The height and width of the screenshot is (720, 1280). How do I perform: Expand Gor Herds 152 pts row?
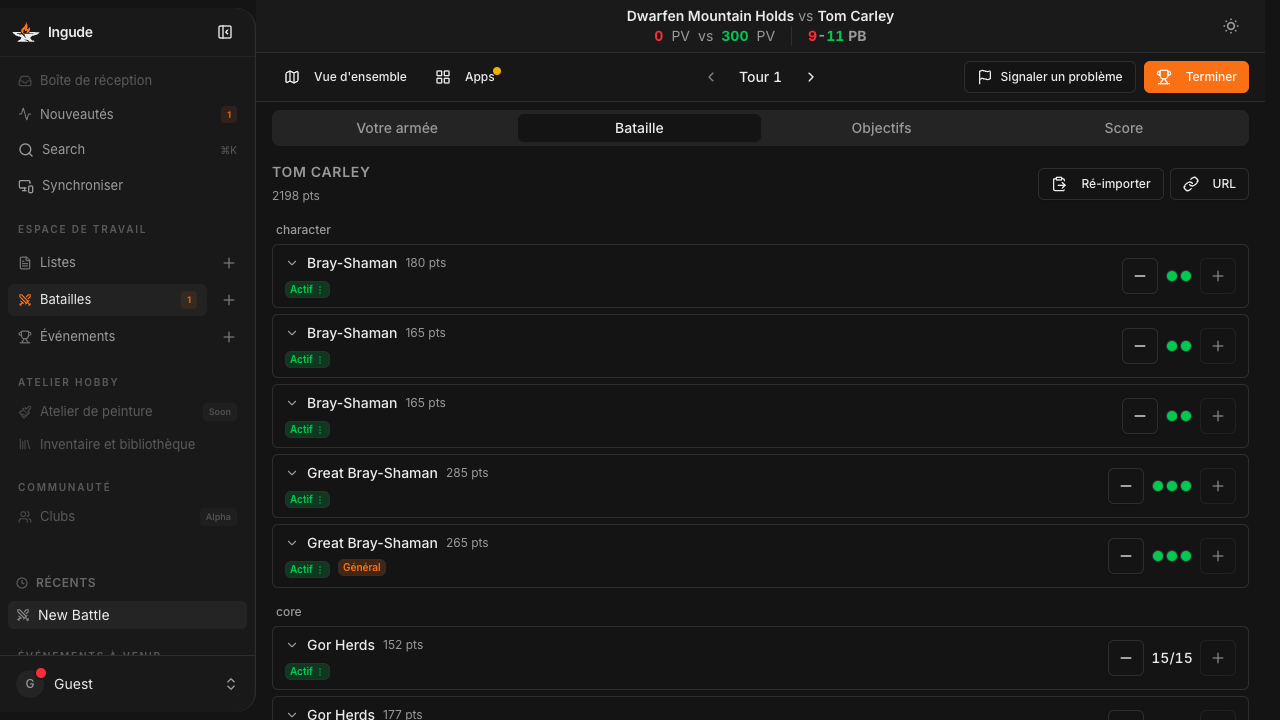[x=292, y=645]
